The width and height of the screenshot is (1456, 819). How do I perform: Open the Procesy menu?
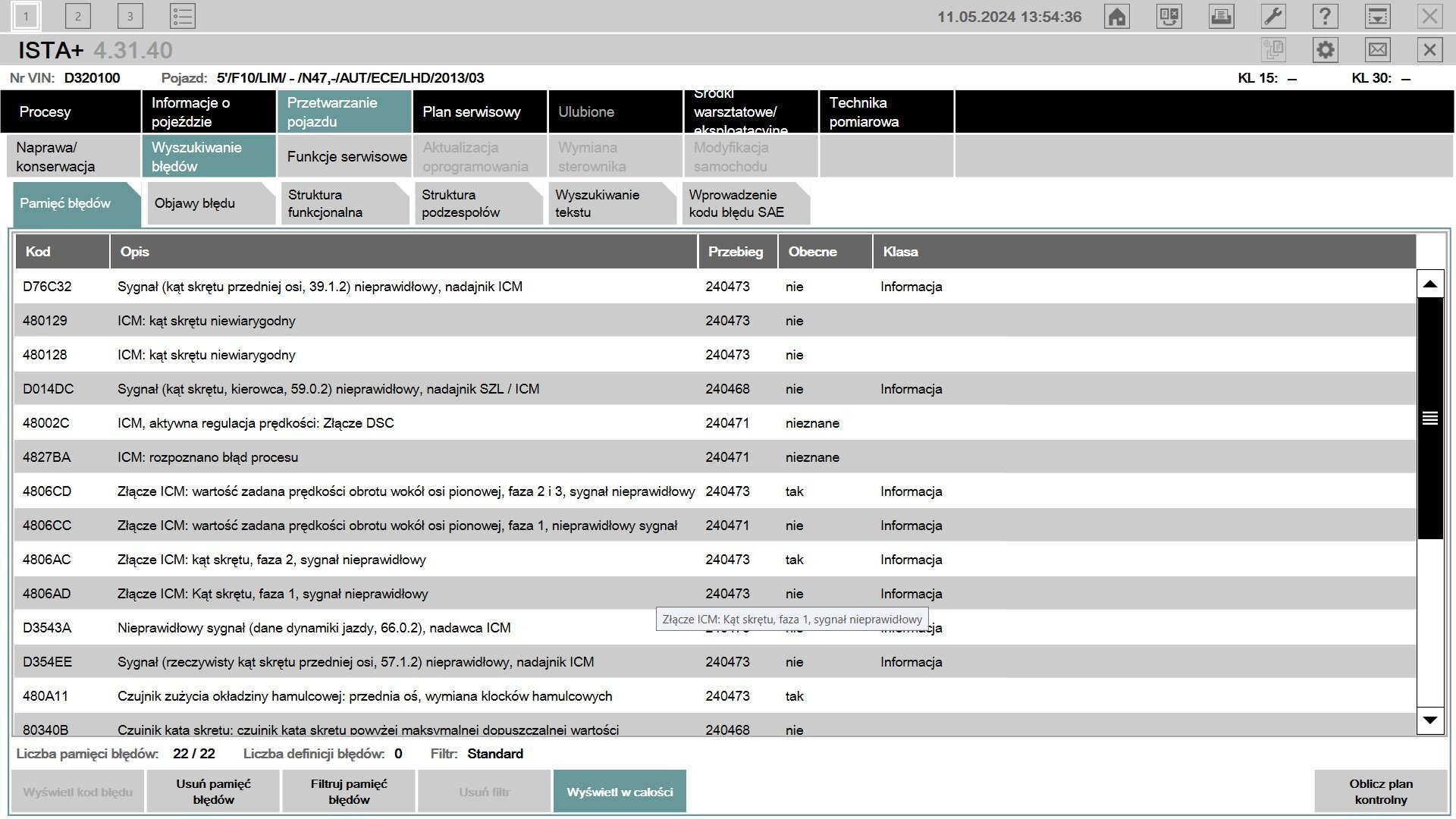(x=71, y=111)
